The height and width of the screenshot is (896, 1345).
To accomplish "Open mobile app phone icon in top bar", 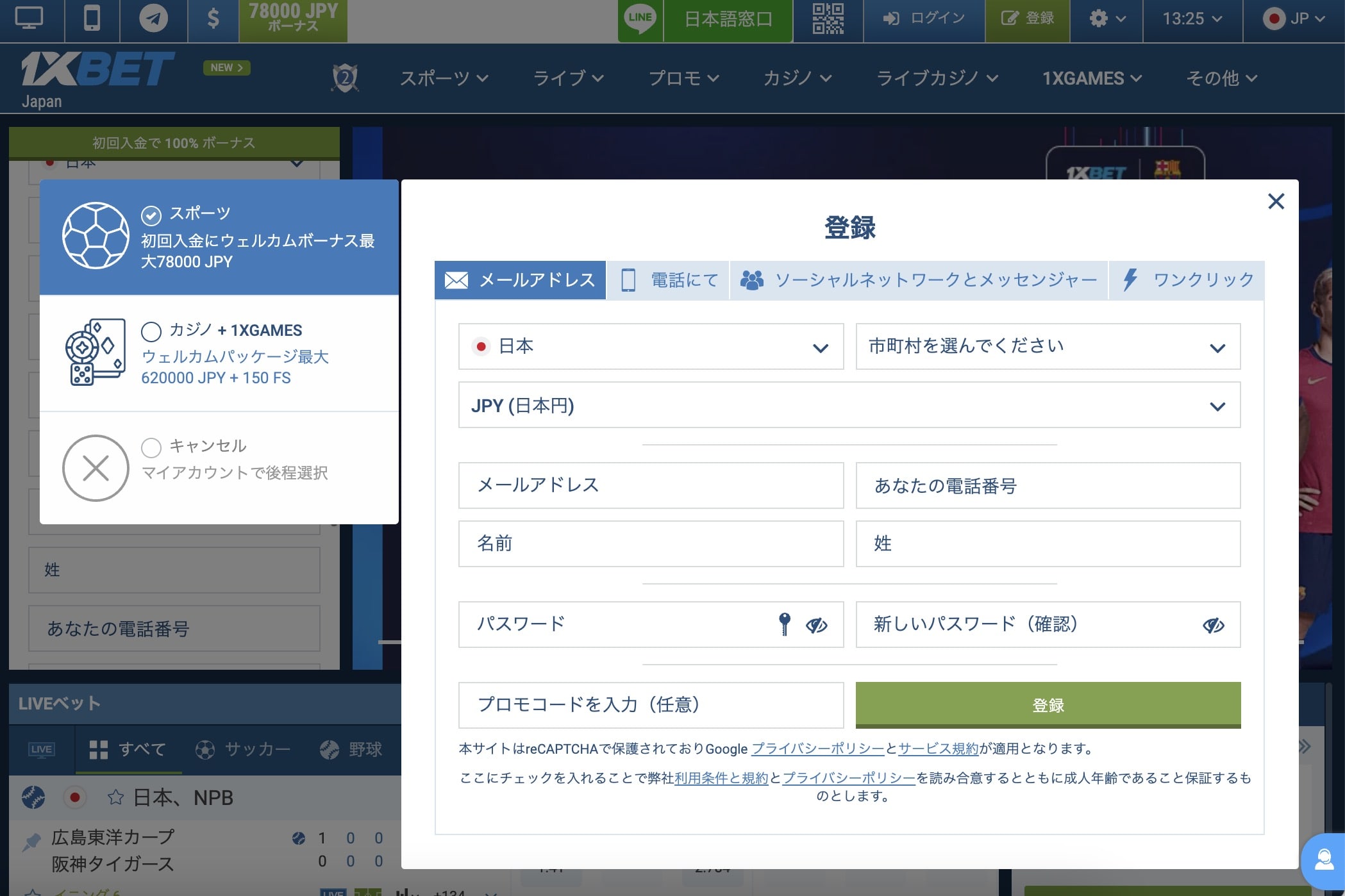I will pos(92,18).
